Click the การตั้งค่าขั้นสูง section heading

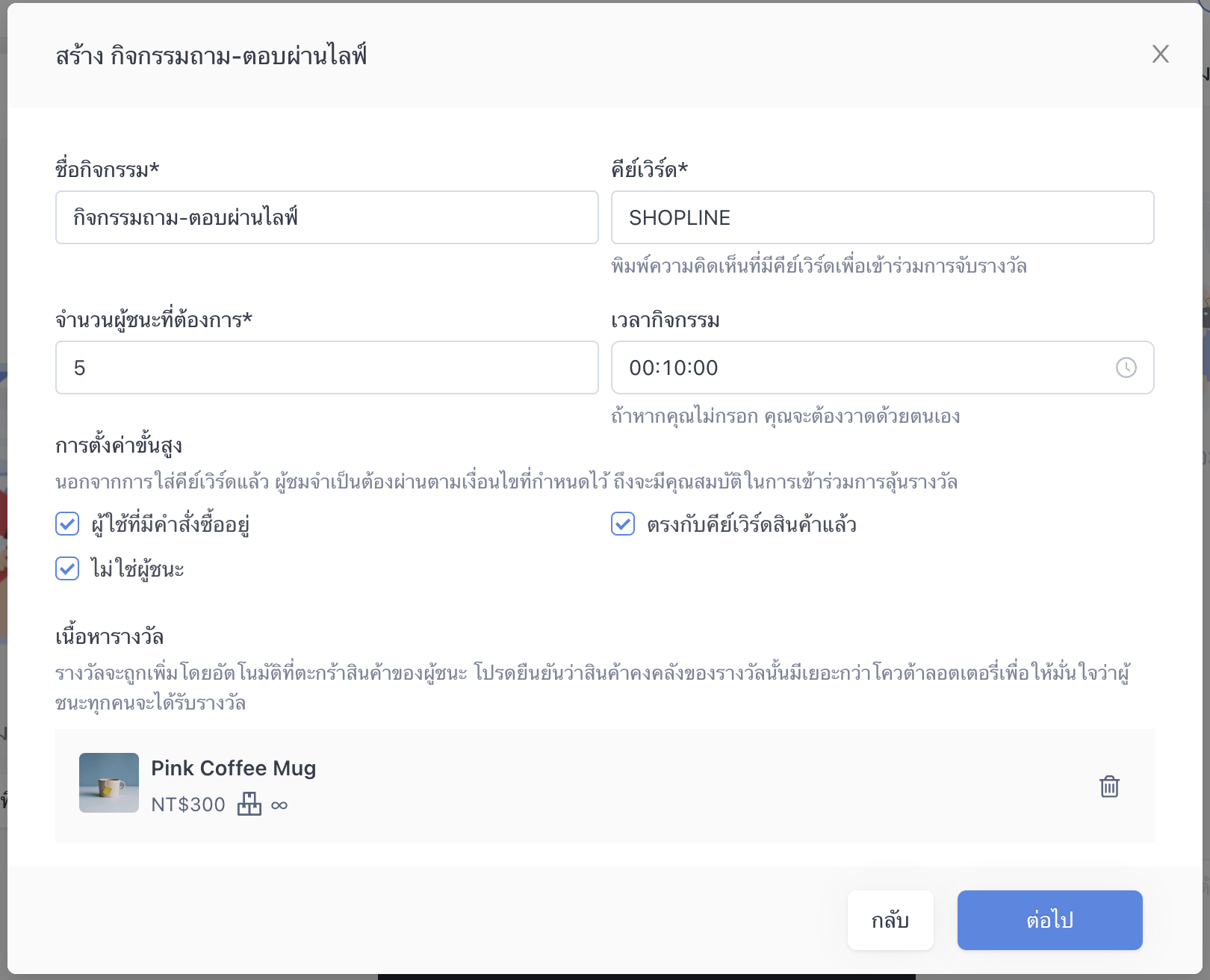[119, 446]
